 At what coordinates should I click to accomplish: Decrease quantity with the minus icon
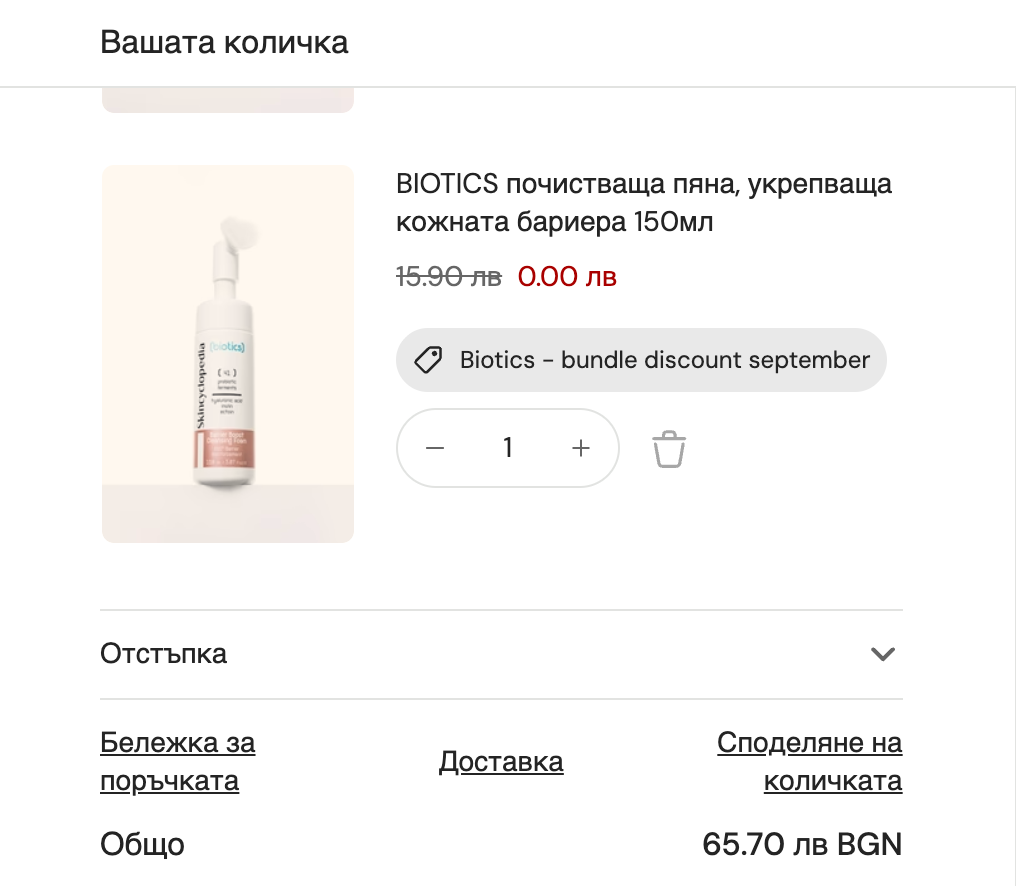point(435,449)
